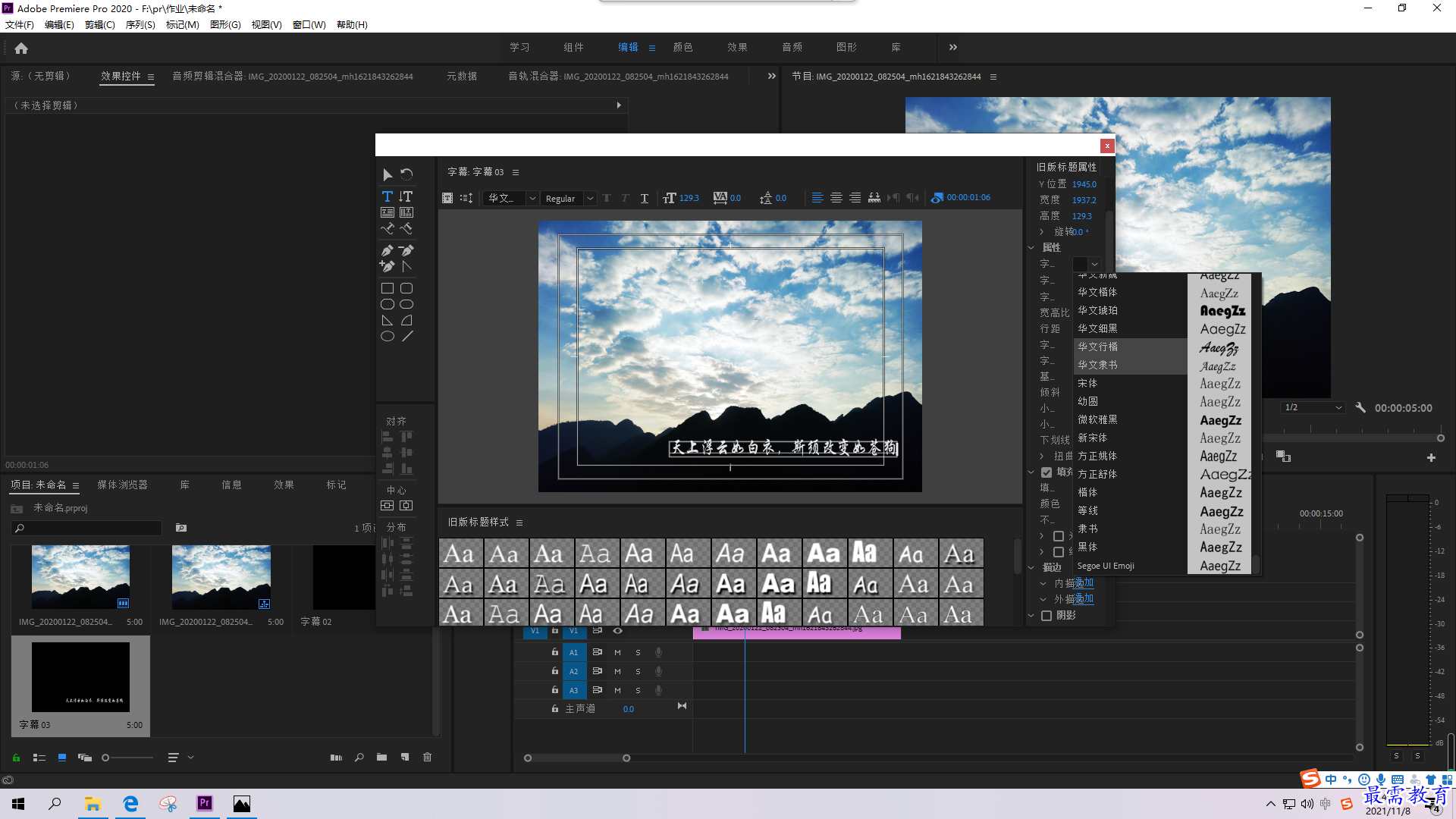Click timeline horizontal zoom scroll bar
Image resolution: width=1456 pixels, height=819 pixels.
pos(576,758)
